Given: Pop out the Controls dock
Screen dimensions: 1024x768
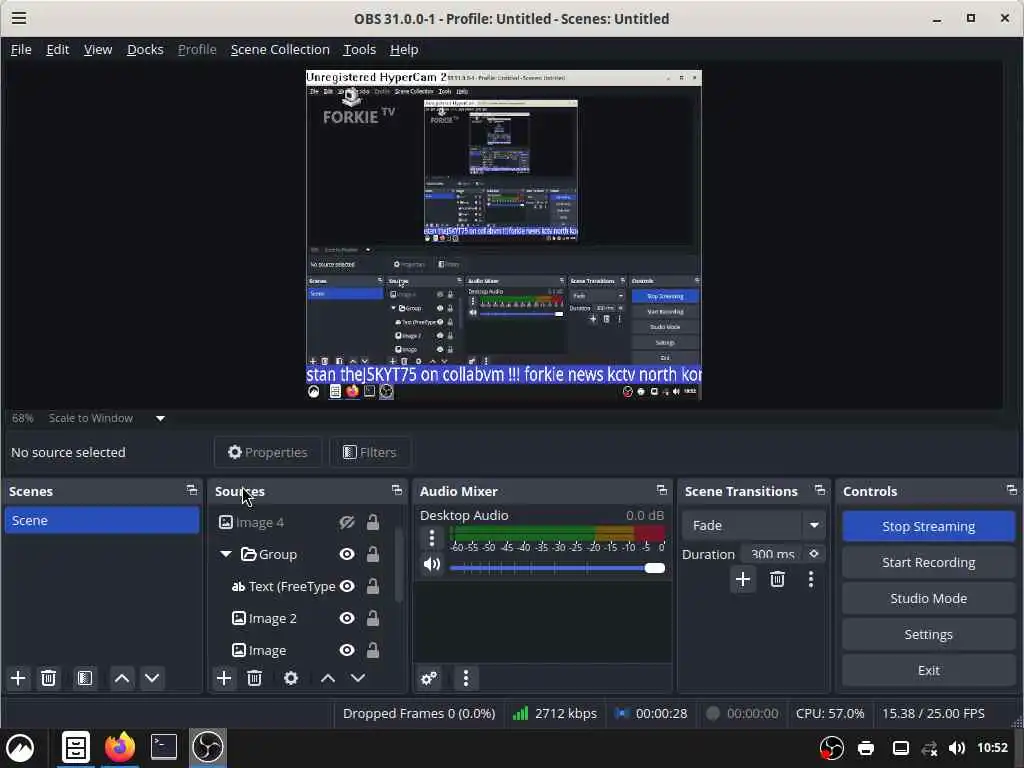Looking at the screenshot, I should click(x=1012, y=490).
